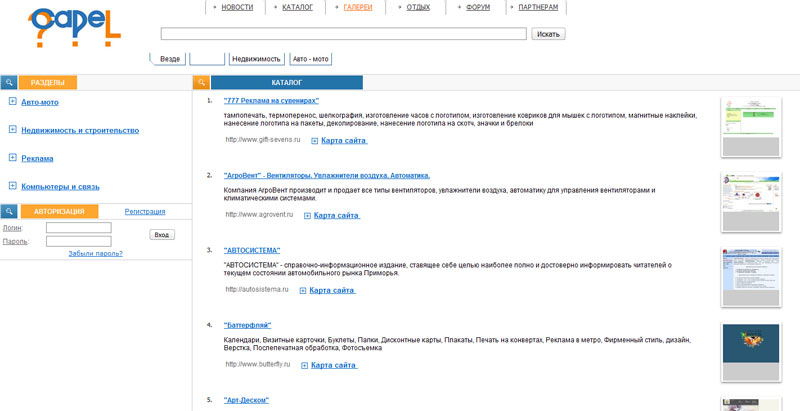Open the 777 Реклама site thumbnail
The width and height of the screenshot is (800, 411).
tap(751, 127)
